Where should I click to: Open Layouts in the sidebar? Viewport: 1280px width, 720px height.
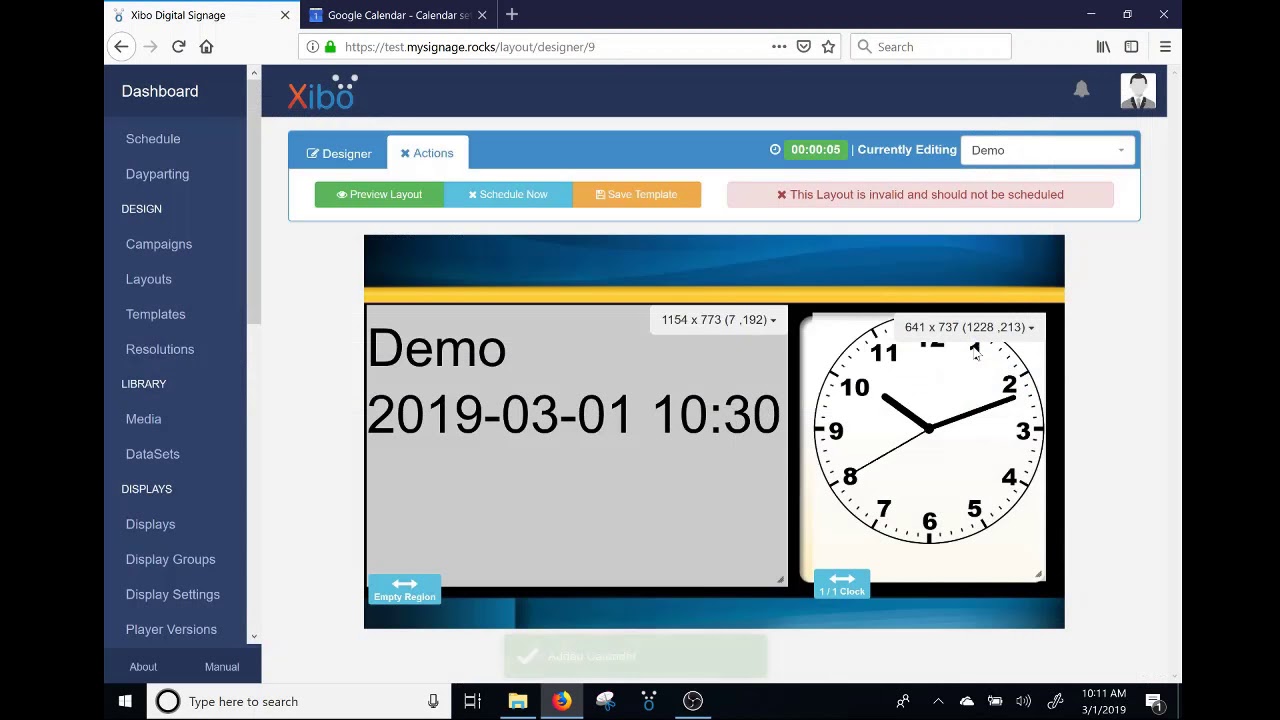point(149,279)
